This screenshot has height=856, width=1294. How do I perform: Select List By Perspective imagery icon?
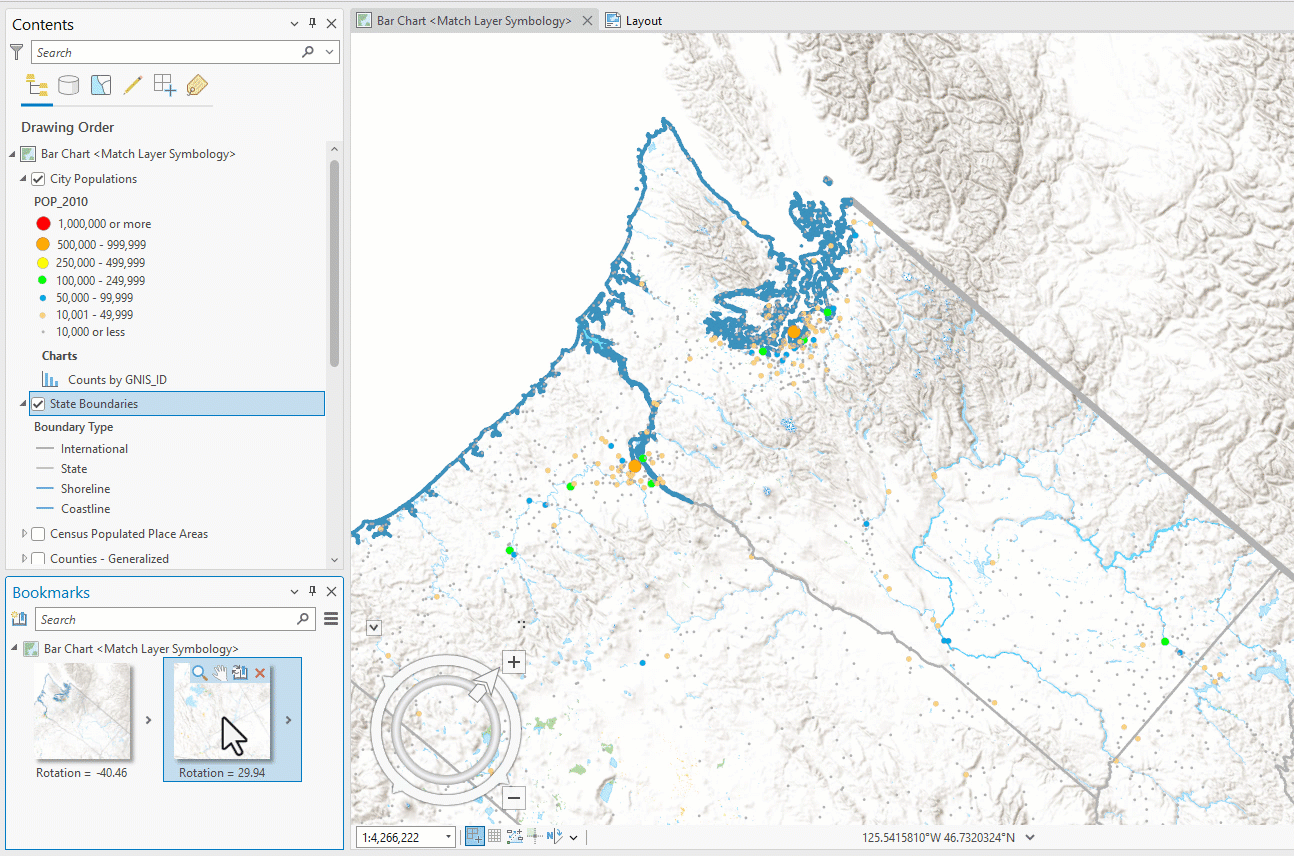[101, 85]
